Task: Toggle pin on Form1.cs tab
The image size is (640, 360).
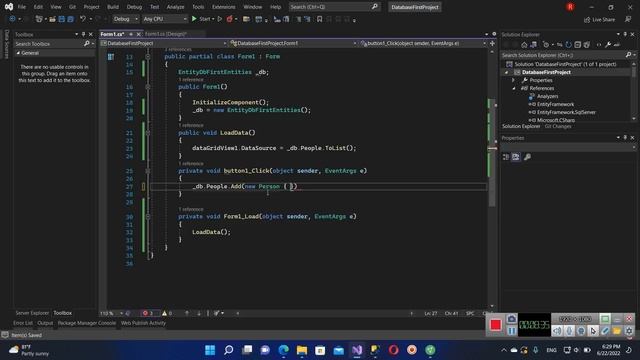Action: pyautogui.click(x=131, y=34)
